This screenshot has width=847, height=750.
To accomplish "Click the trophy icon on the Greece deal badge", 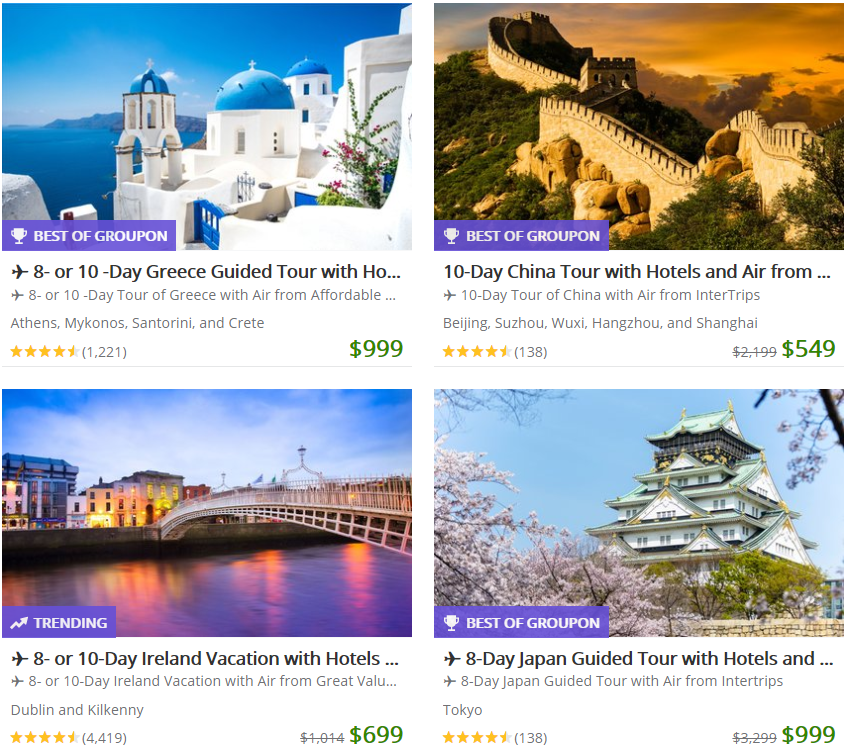I will tap(19, 236).
